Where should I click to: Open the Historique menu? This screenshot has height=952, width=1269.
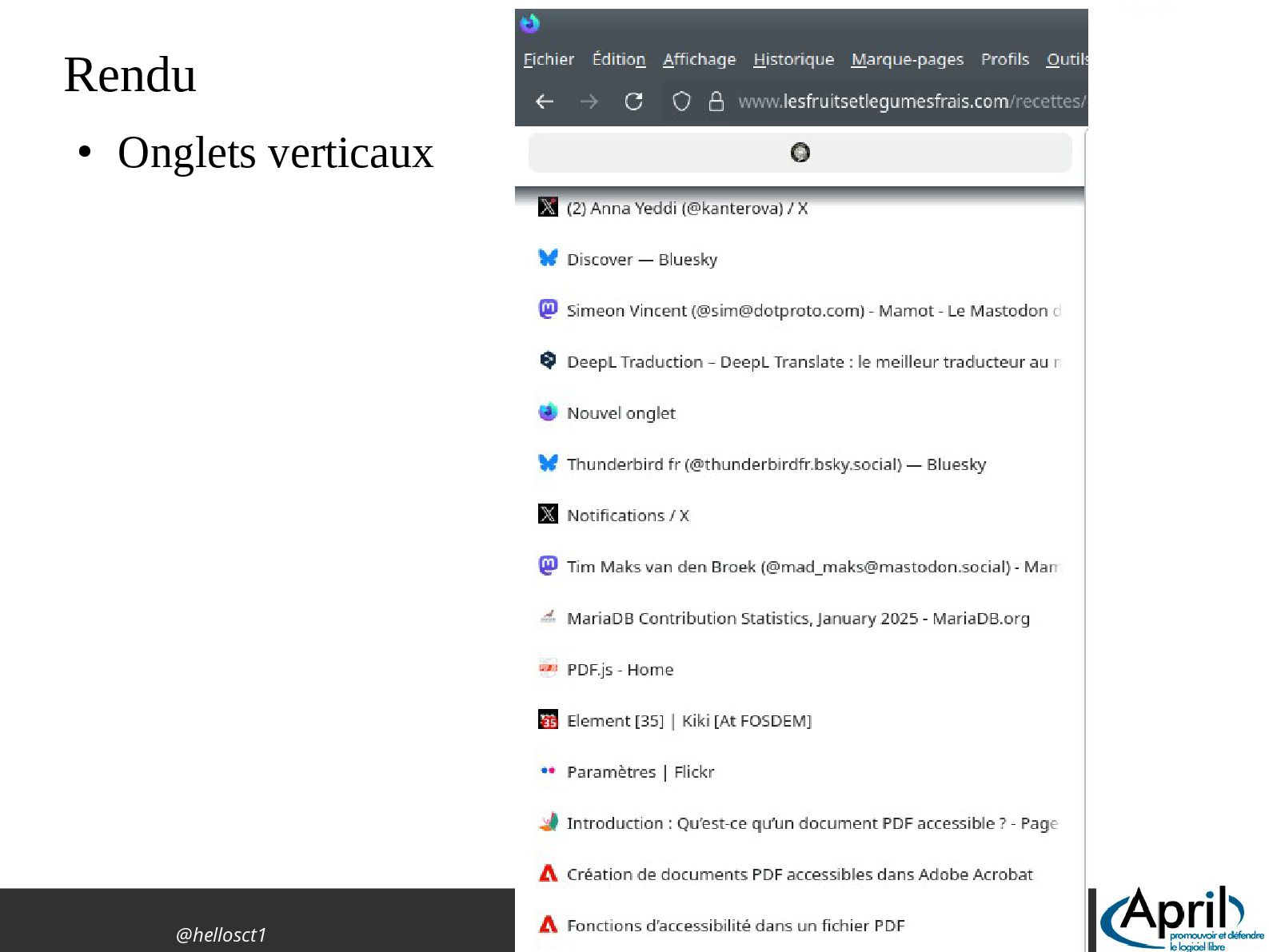(x=793, y=59)
